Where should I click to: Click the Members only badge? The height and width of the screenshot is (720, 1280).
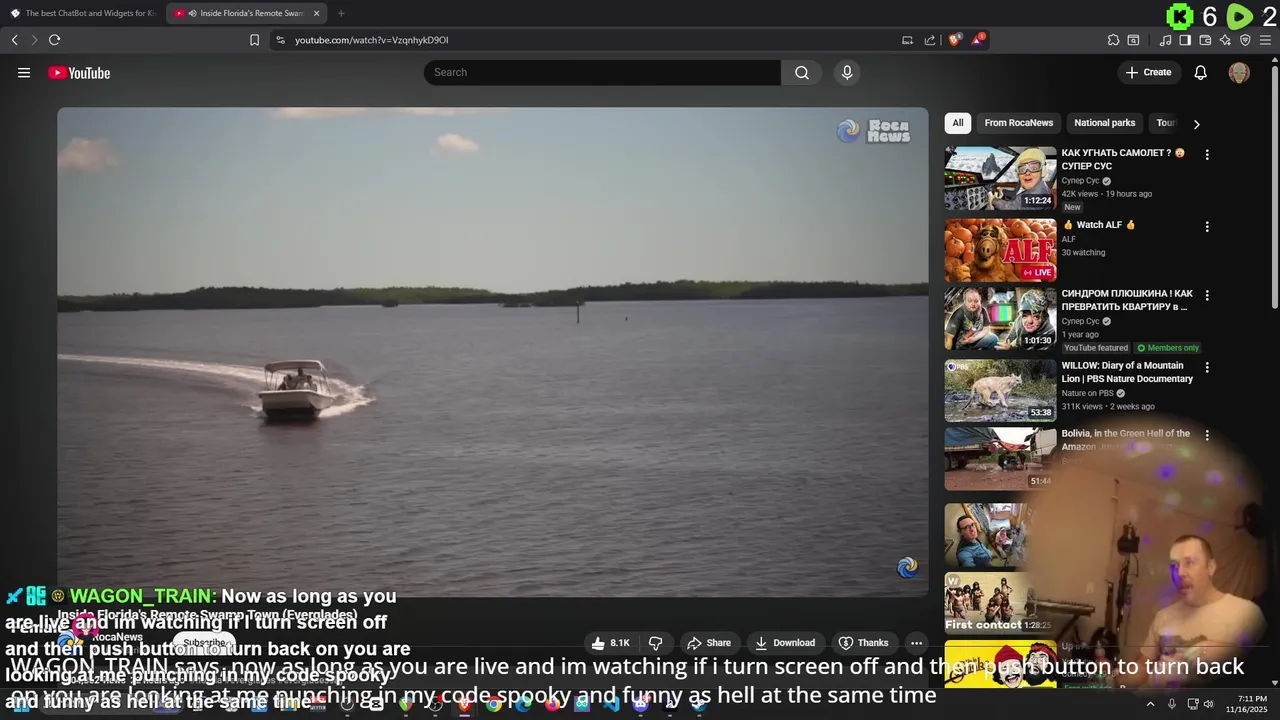click(x=1168, y=348)
